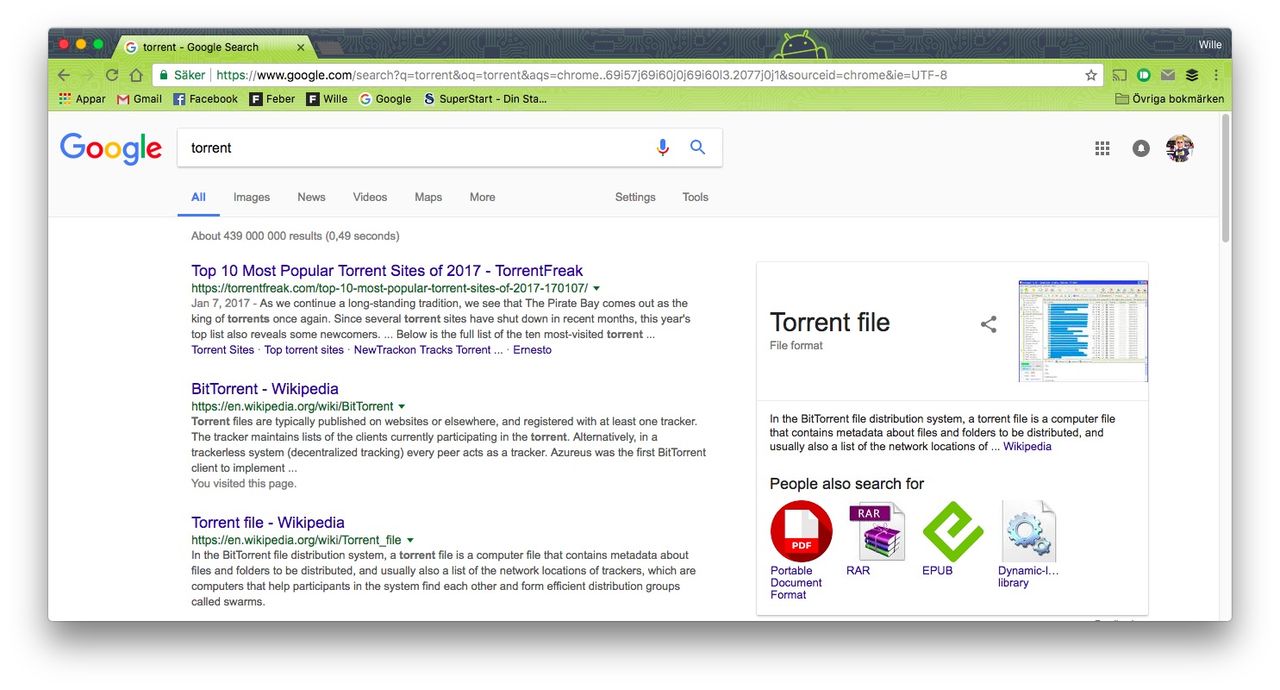Follow the Wikipedia link in knowledge panel
The width and height of the screenshot is (1280, 690).
click(x=1027, y=447)
